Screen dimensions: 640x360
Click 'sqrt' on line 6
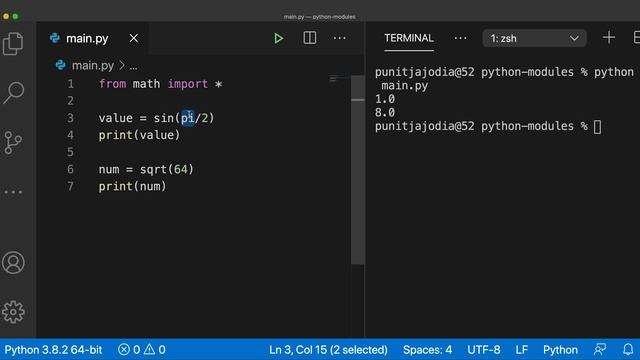click(x=153, y=169)
